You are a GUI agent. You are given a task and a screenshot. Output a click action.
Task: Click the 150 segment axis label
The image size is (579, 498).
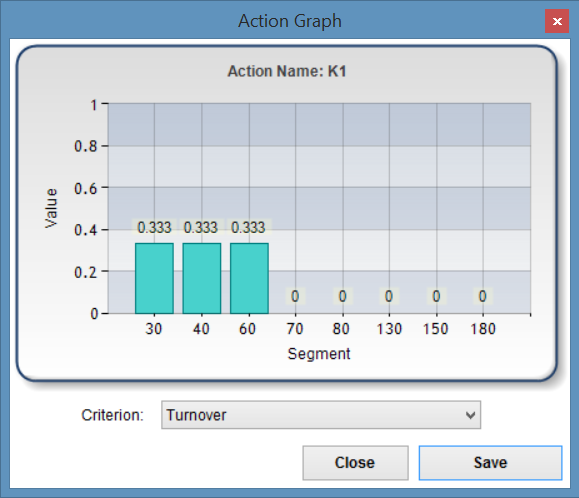(436, 329)
